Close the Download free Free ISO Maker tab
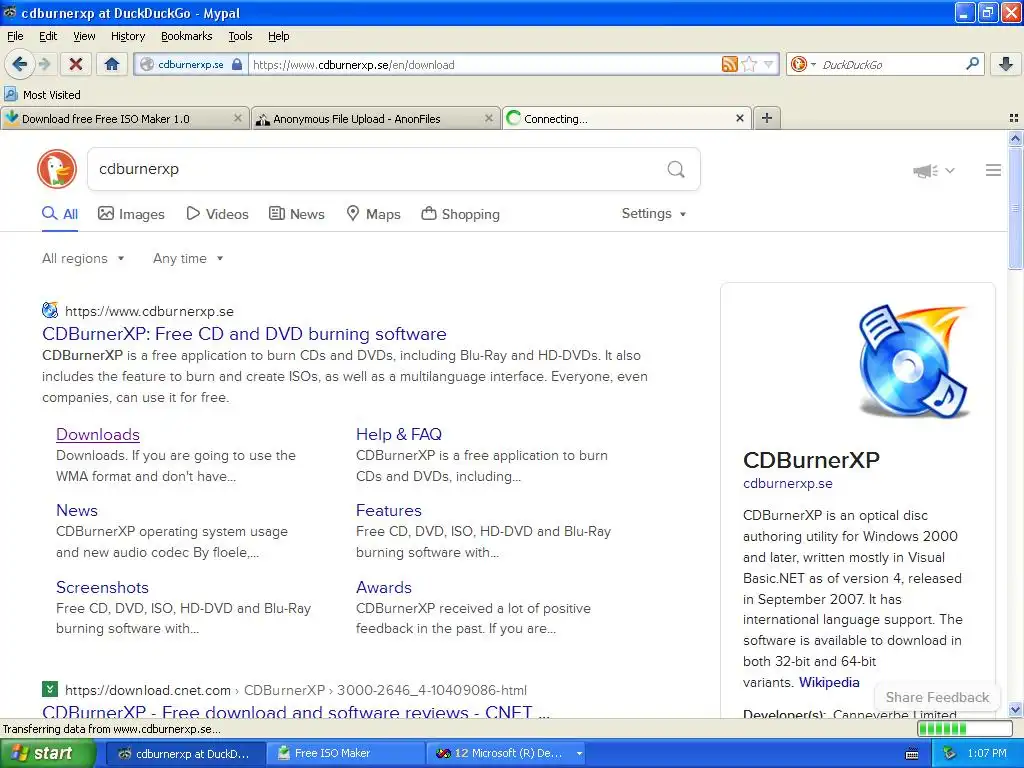Image resolution: width=1024 pixels, height=768 pixels. [238, 118]
